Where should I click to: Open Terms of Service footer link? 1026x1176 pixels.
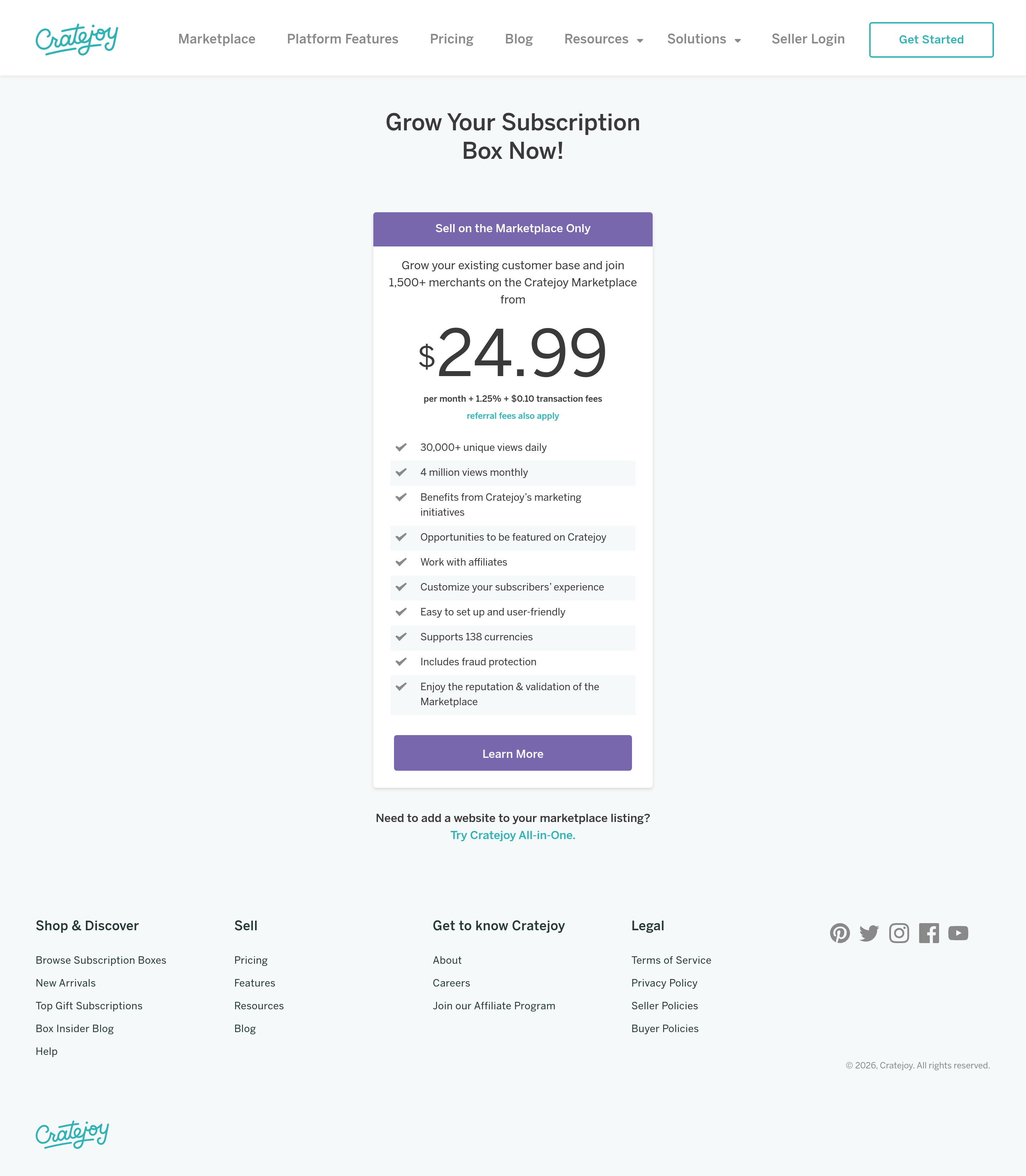click(x=671, y=960)
